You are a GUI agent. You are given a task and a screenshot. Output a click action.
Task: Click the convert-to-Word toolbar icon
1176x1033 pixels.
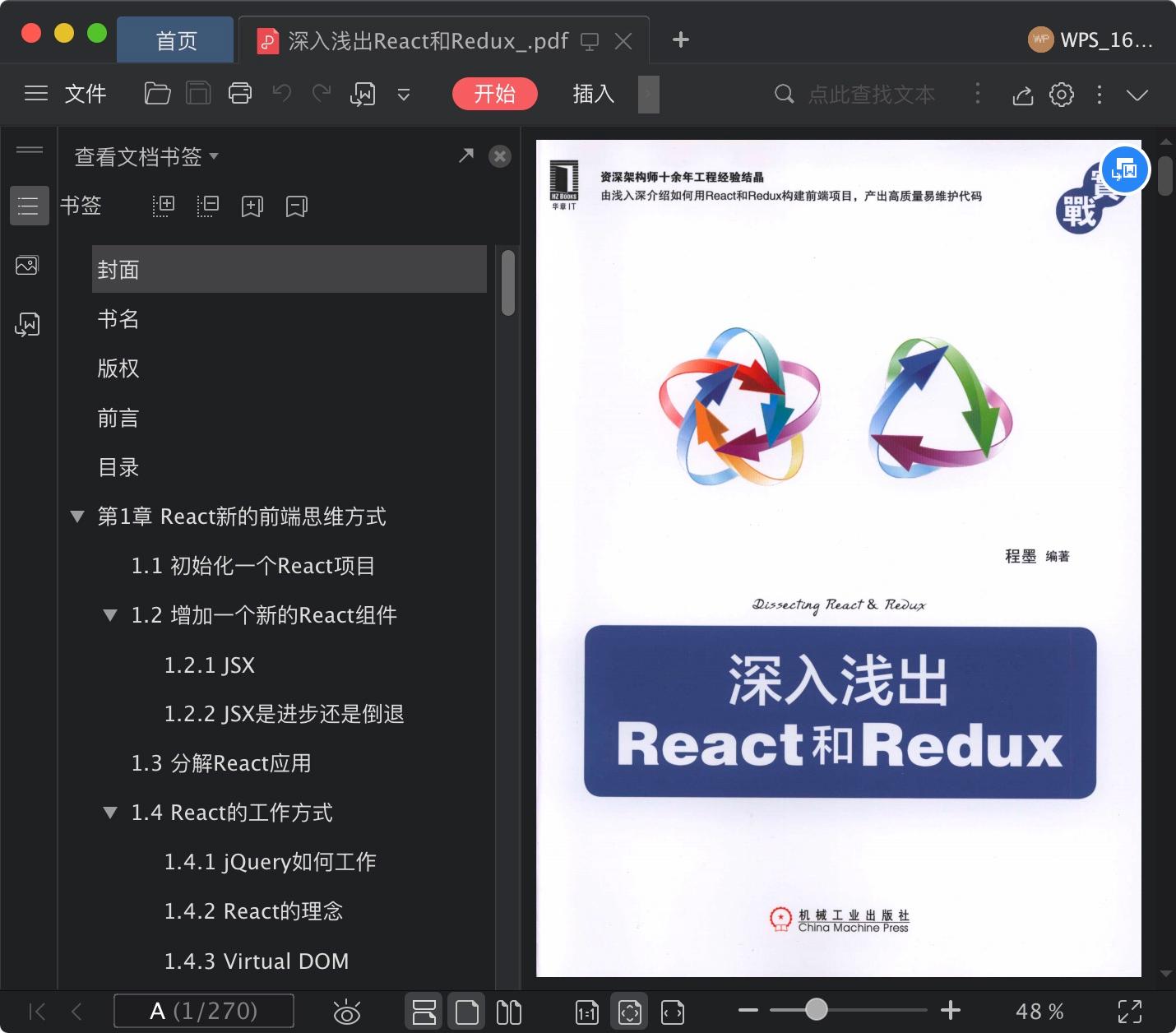(363, 95)
